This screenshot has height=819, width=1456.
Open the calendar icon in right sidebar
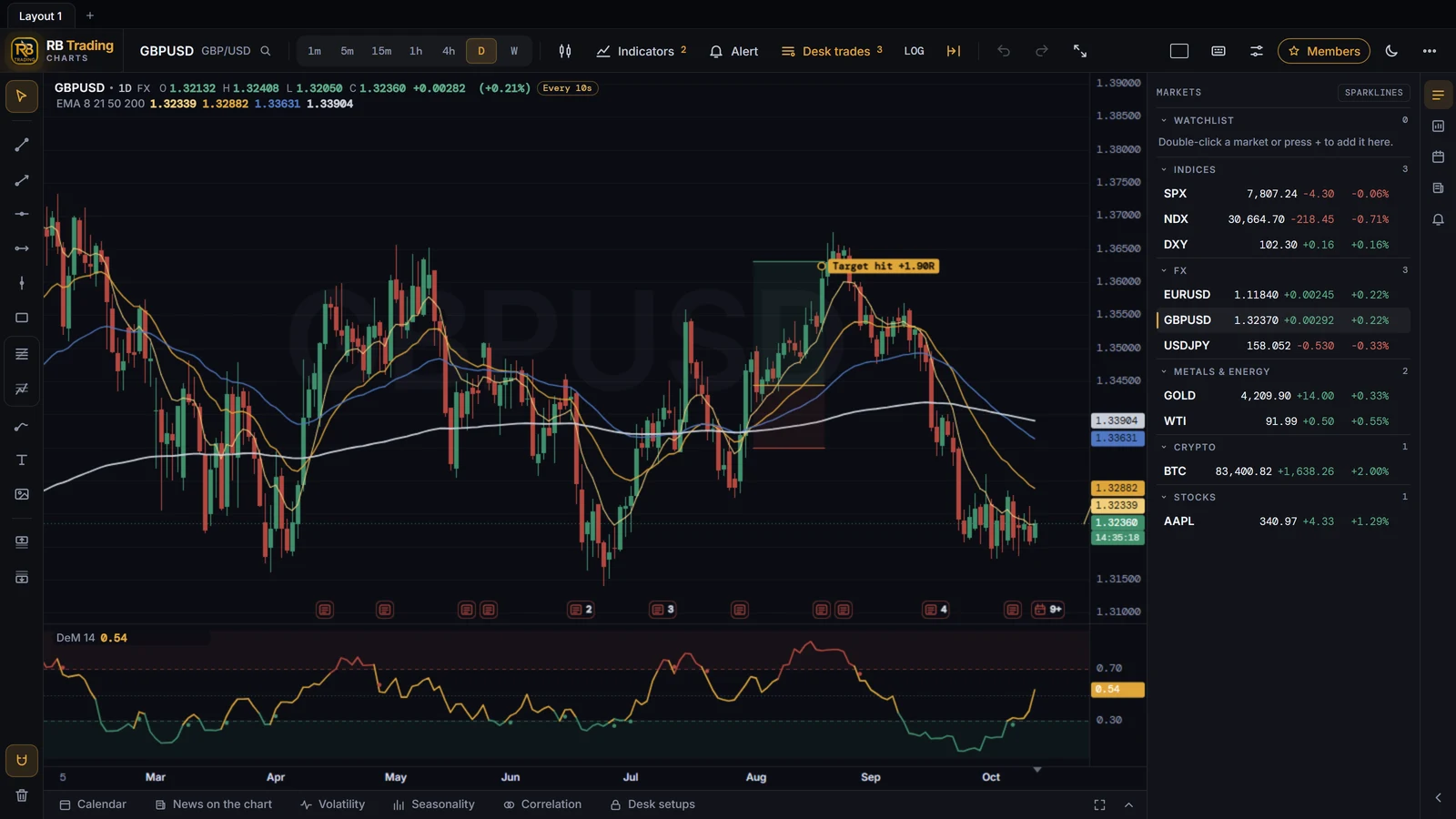click(1438, 157)
